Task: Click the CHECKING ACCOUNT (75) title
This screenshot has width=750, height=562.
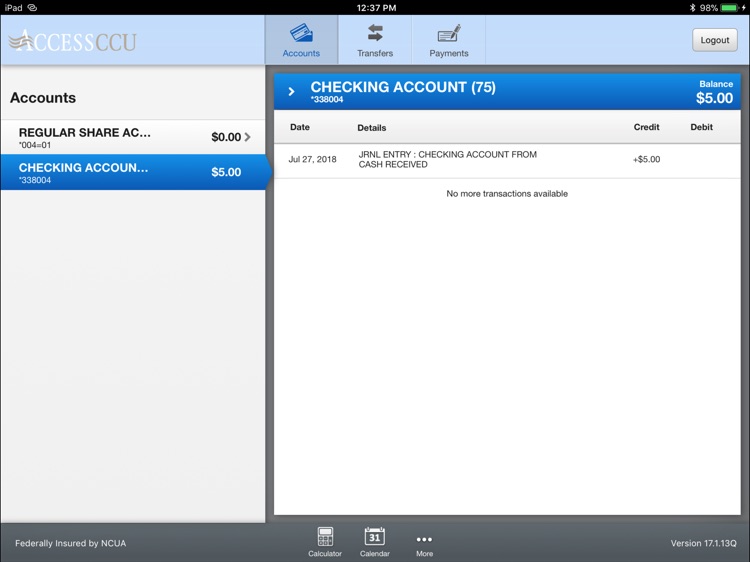Action: [403, 87]
